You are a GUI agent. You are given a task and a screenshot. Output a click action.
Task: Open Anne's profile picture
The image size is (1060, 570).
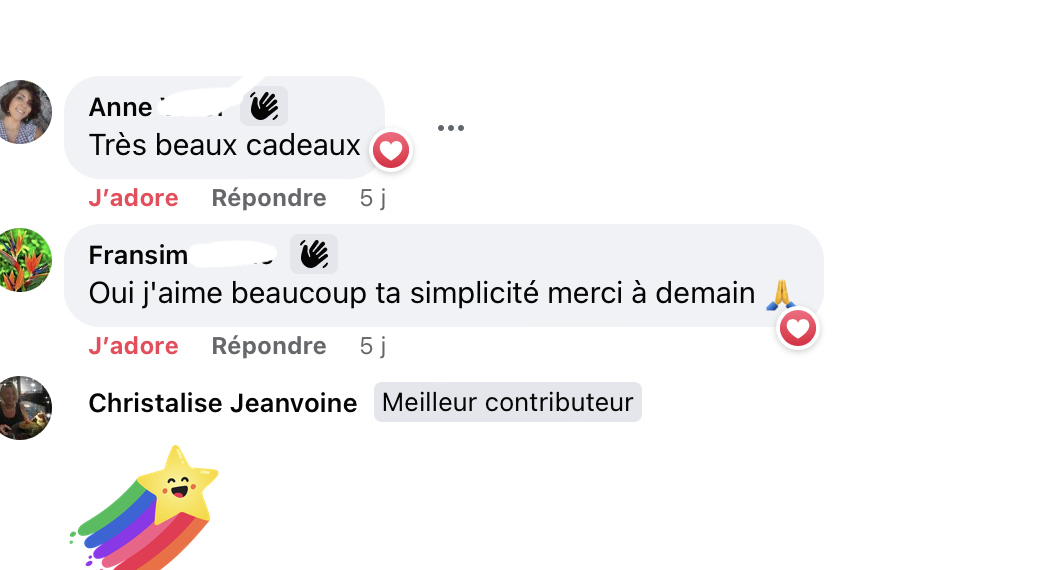(22, 112)
